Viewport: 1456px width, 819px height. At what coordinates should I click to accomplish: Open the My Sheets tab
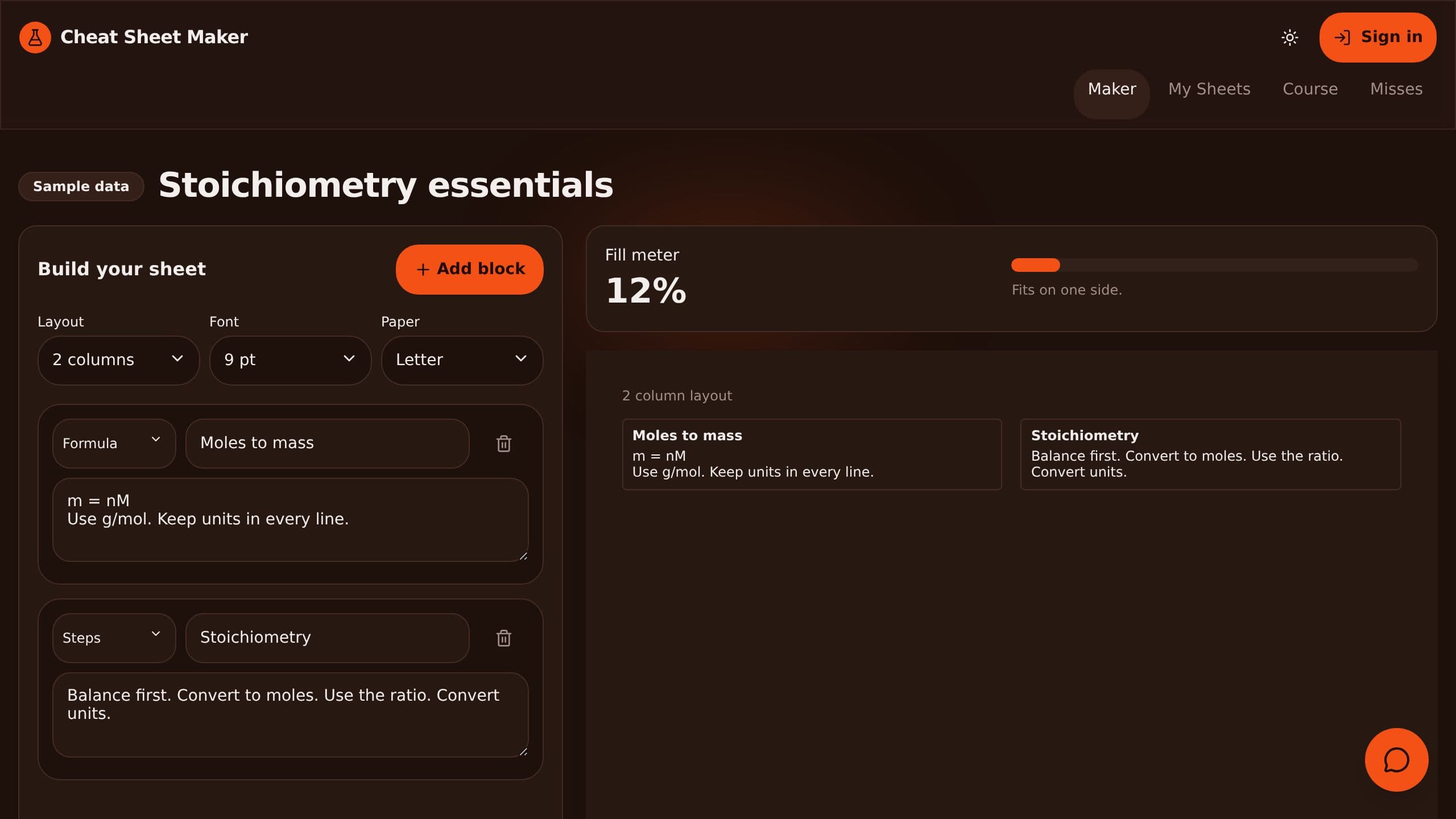click(1209, 89)
